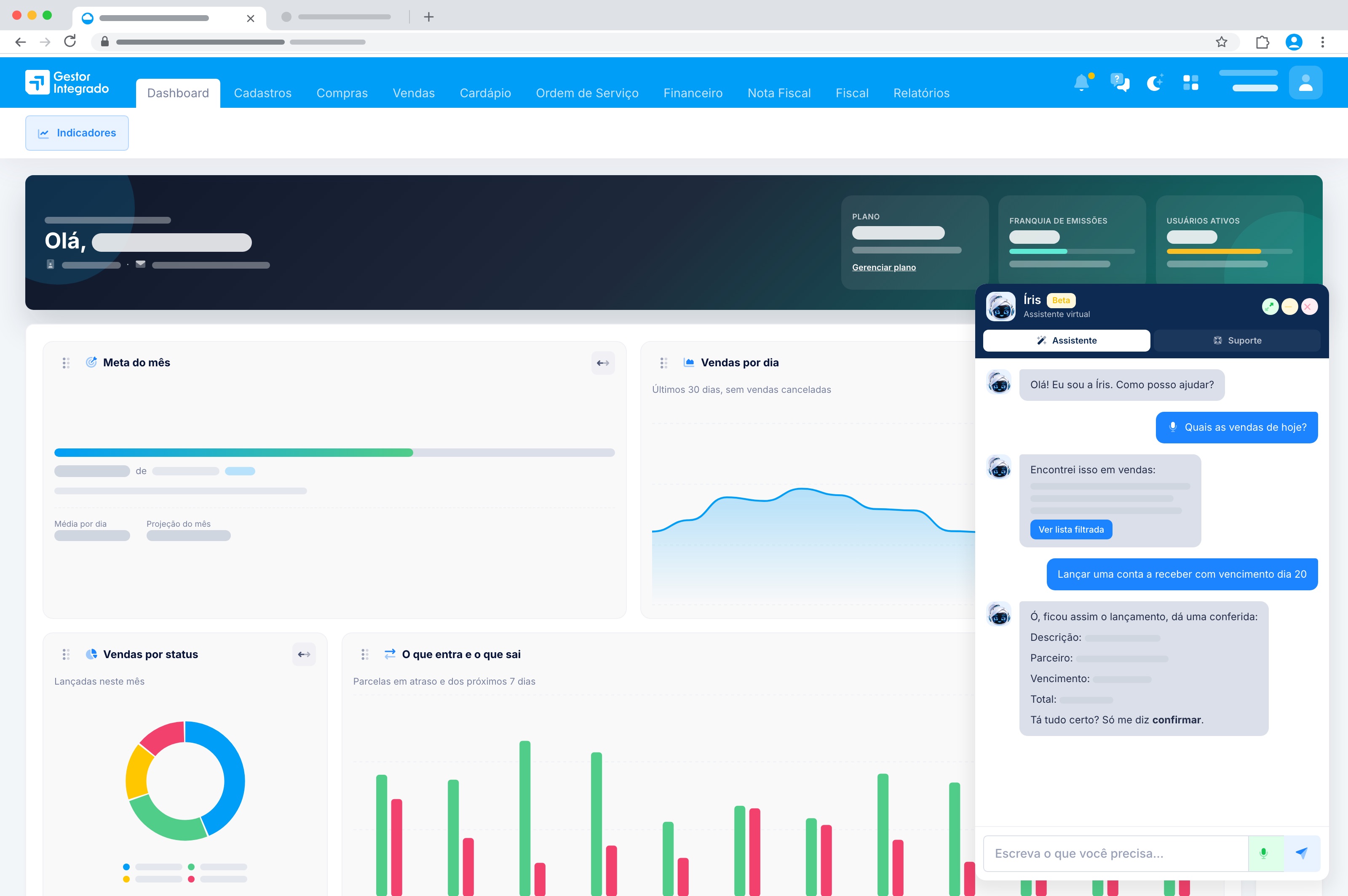Grab the O que entra e o que sai handle

pos(365,654)
